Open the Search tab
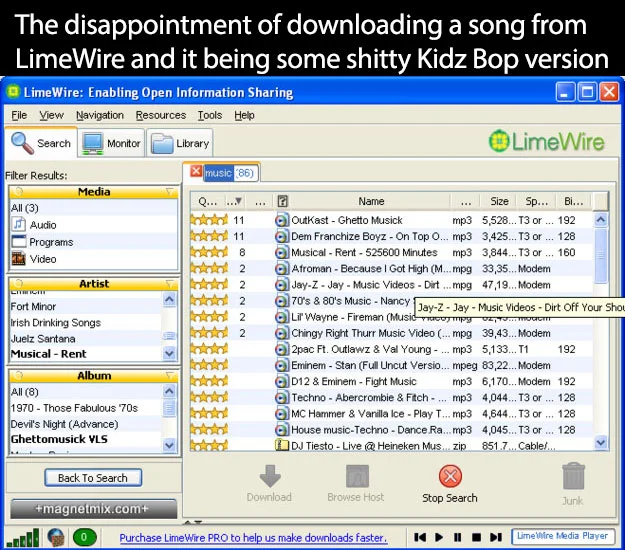 41,143
